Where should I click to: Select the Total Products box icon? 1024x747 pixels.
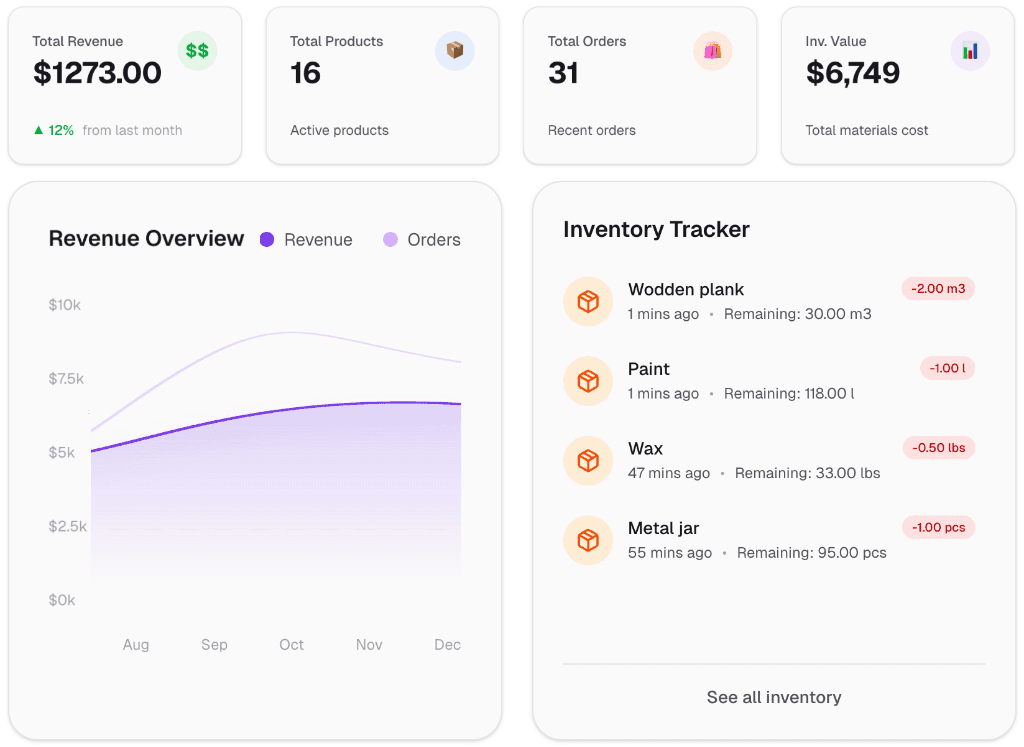(454, 51)
